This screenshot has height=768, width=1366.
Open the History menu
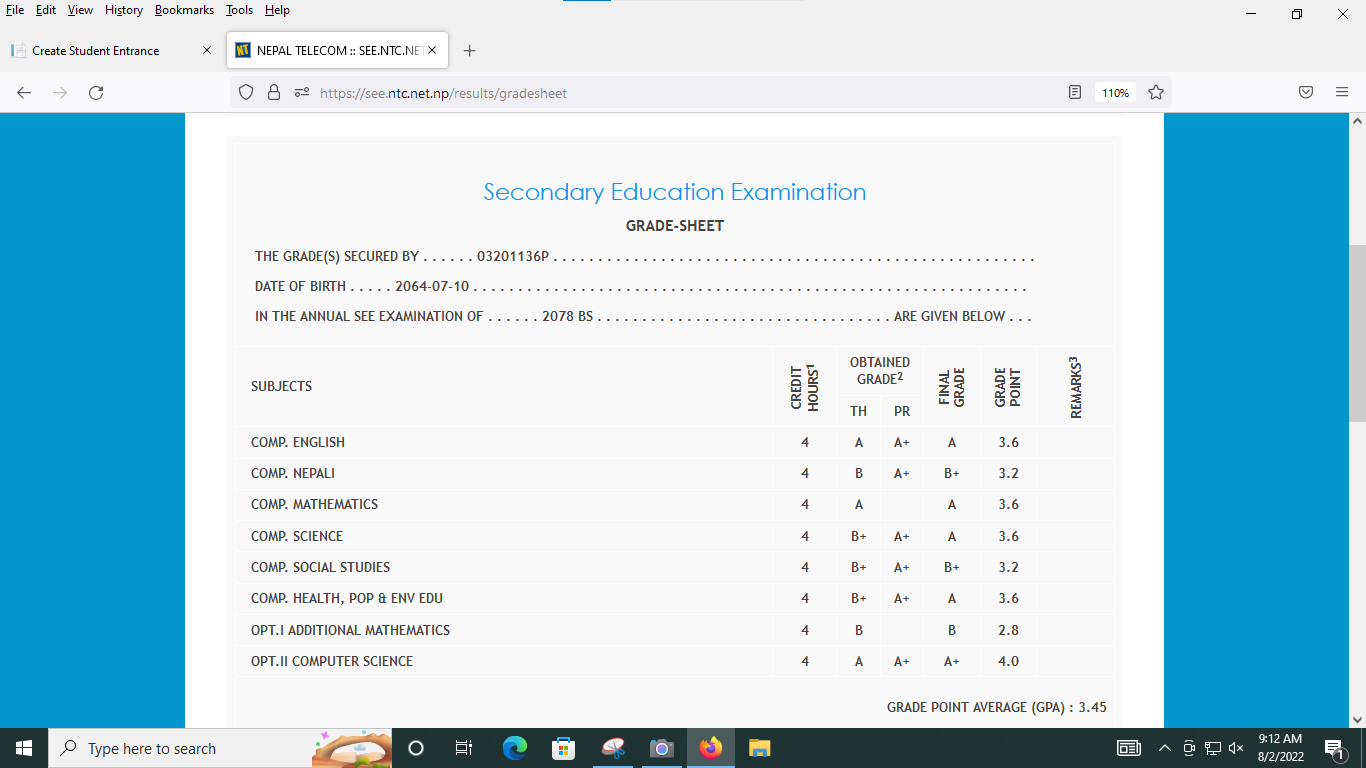point(123,10)
